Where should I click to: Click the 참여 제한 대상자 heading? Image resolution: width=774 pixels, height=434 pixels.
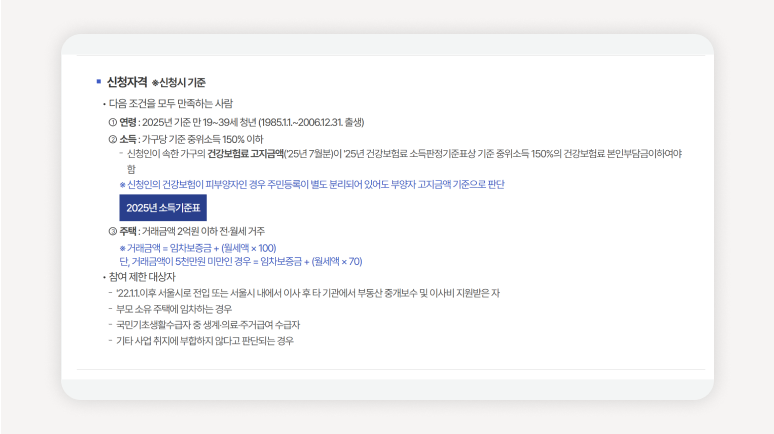point(142,277)
